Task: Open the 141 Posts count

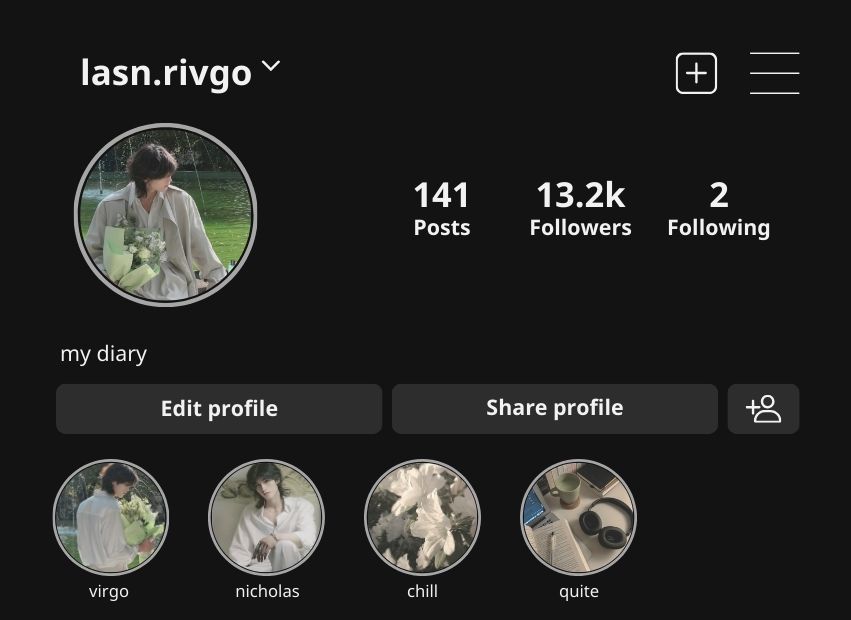Action: 442,209
